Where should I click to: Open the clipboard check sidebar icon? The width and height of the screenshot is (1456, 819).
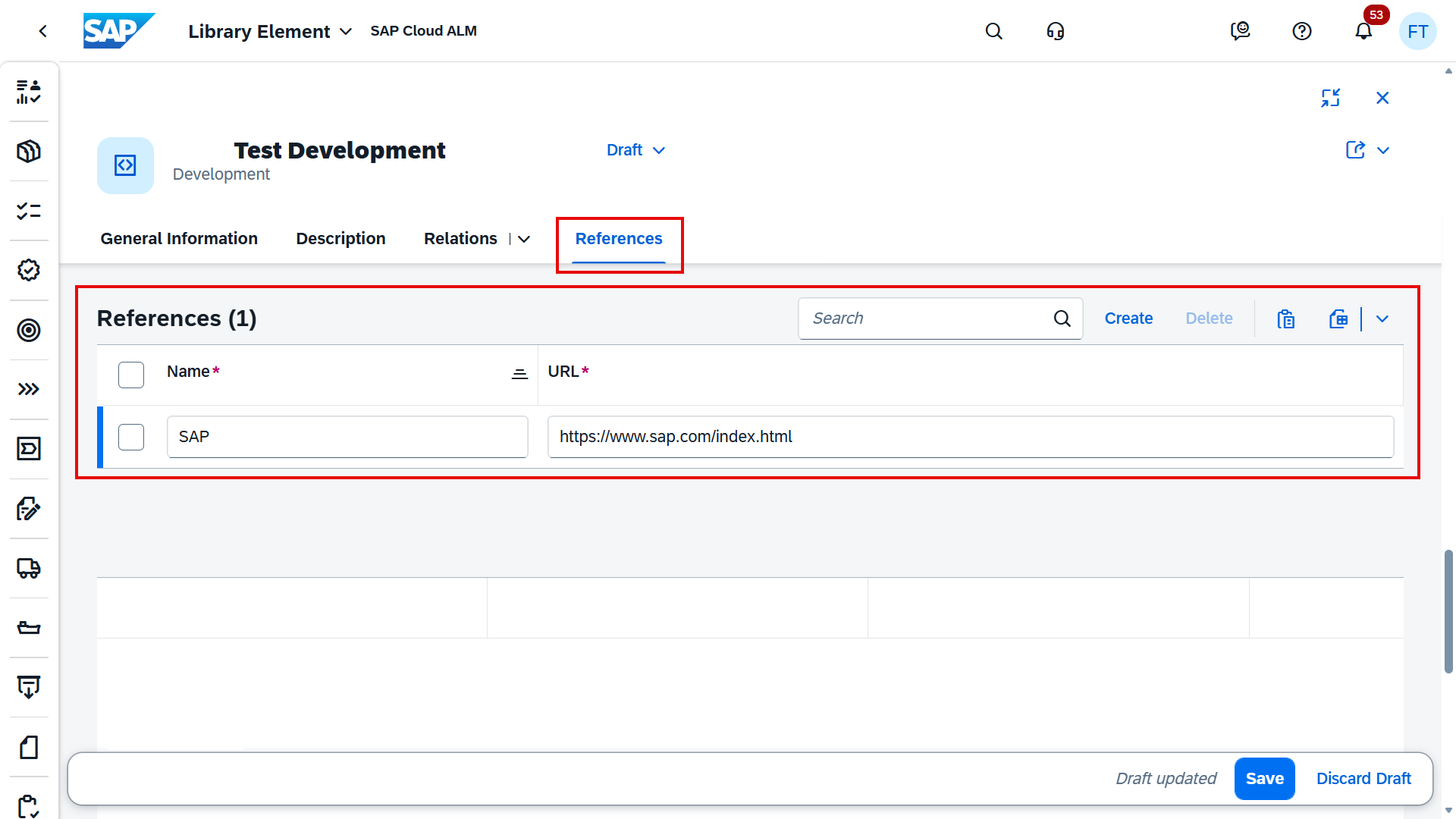click(x=29, y=805)
